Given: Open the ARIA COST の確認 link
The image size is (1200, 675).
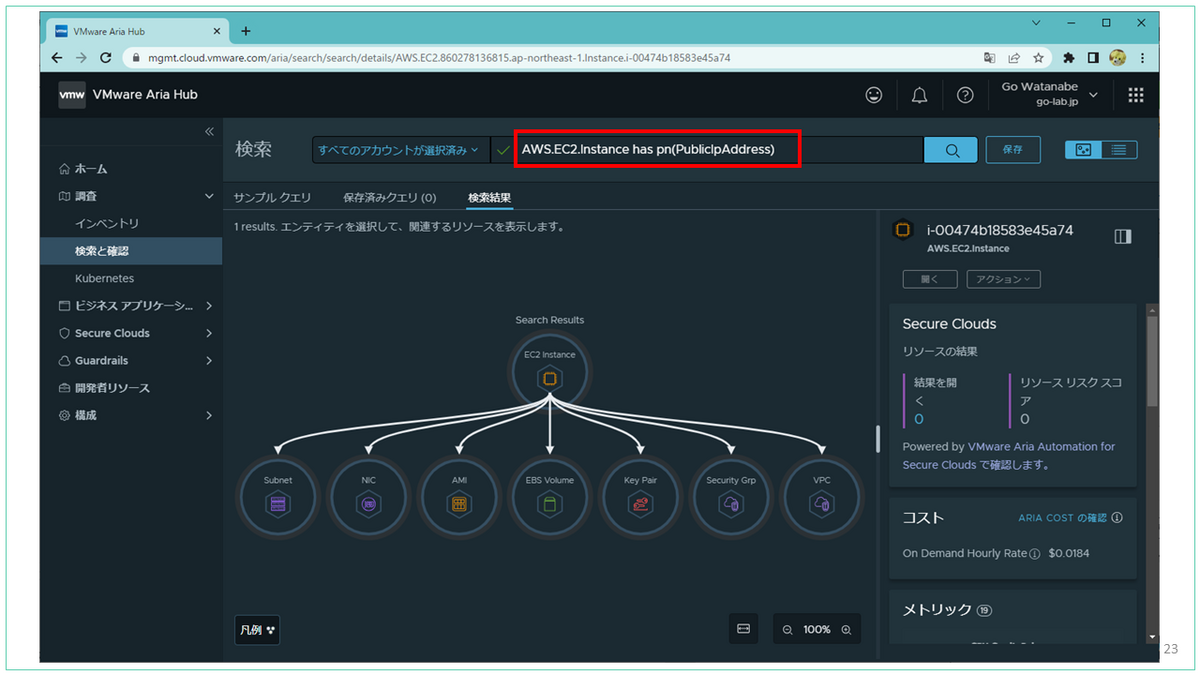Looking at the screenshot, I should coord(1062,518).
